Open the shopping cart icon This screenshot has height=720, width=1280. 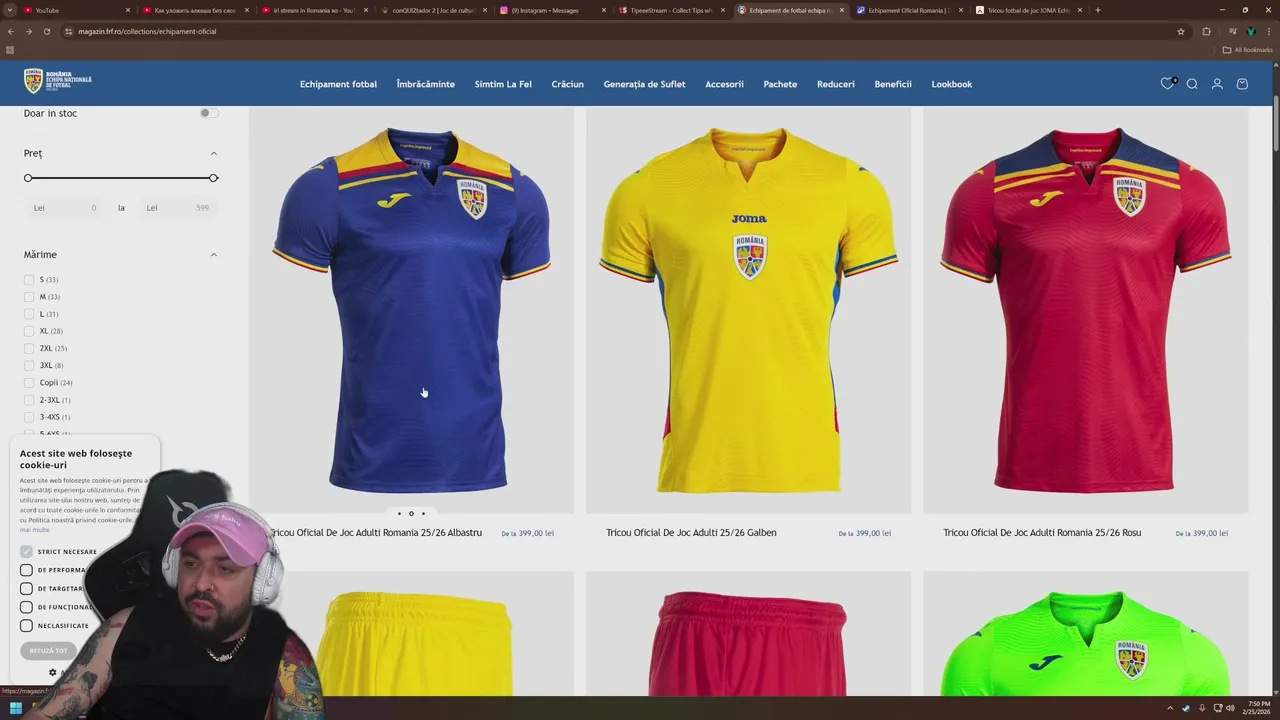tap(1242, 84)
